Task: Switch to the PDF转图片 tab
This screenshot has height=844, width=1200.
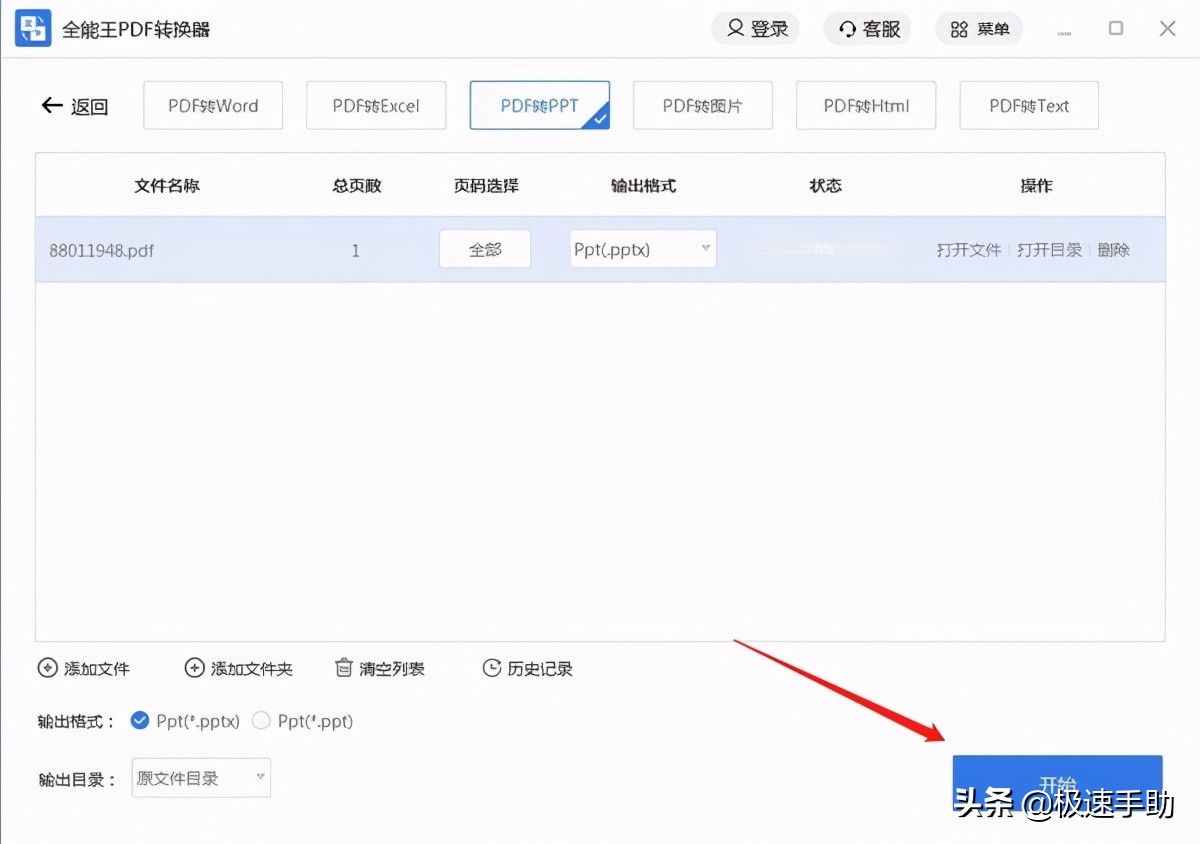Action: [x=702, y=105]
